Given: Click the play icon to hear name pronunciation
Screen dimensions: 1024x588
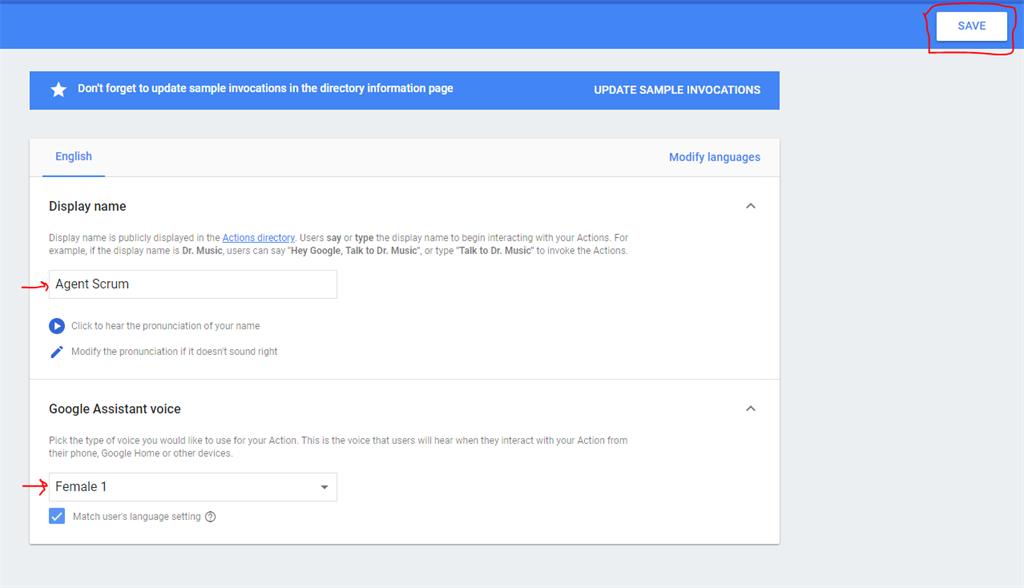Looking at the screenshot, I should tap(57, 325).
